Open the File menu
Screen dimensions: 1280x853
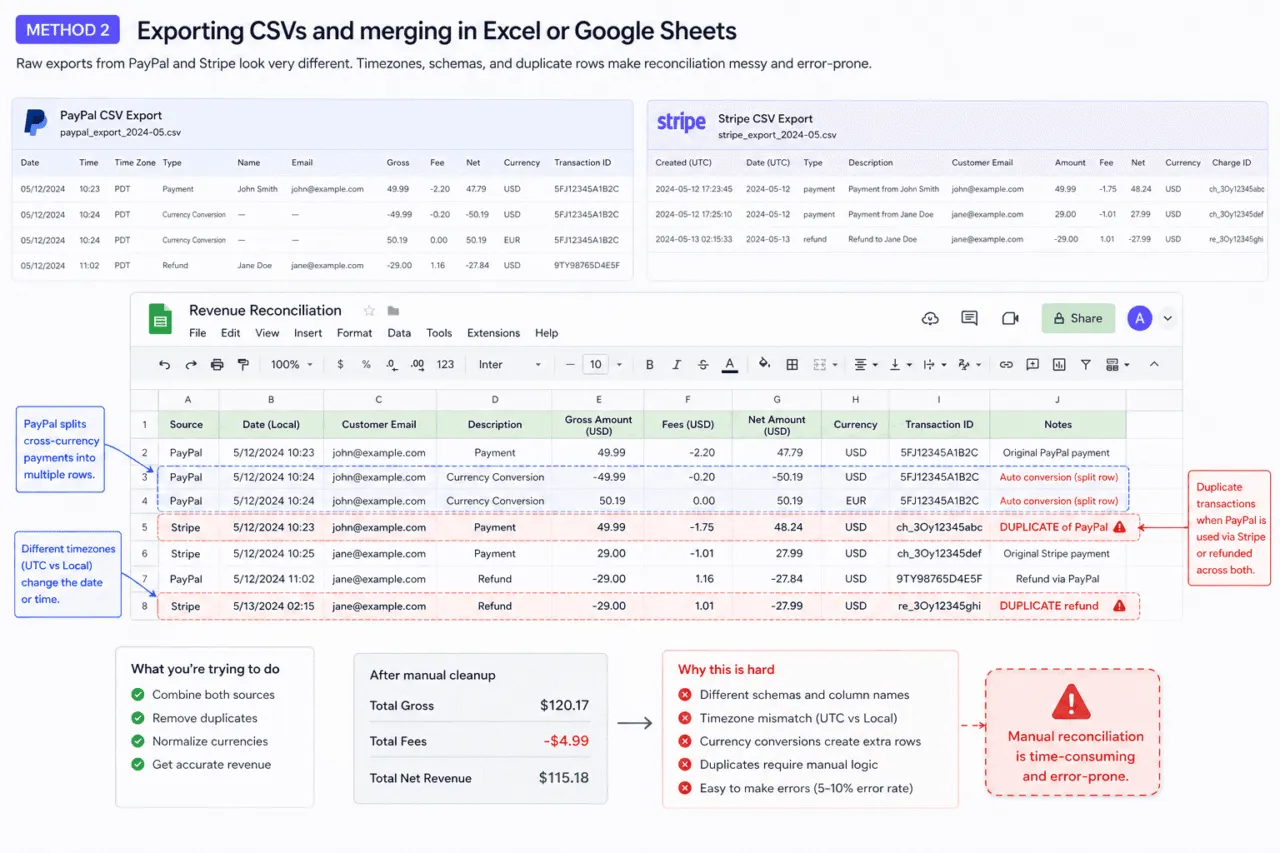tap(198, 333)
